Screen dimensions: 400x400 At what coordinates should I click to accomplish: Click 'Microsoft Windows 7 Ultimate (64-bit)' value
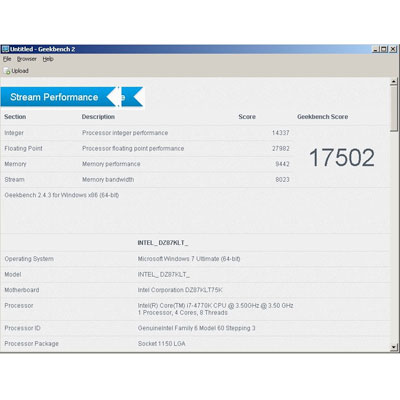coord(189,259)
